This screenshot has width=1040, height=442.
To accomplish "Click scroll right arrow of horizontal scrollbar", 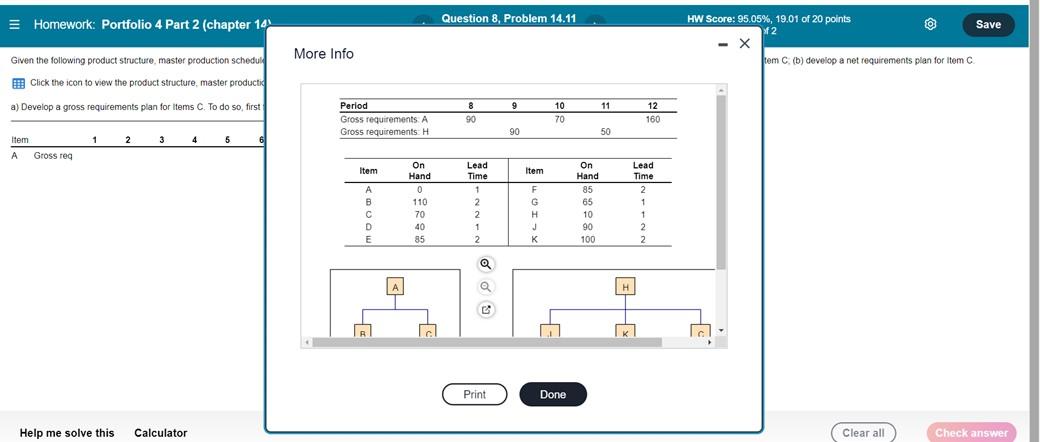I will point(710,342).
